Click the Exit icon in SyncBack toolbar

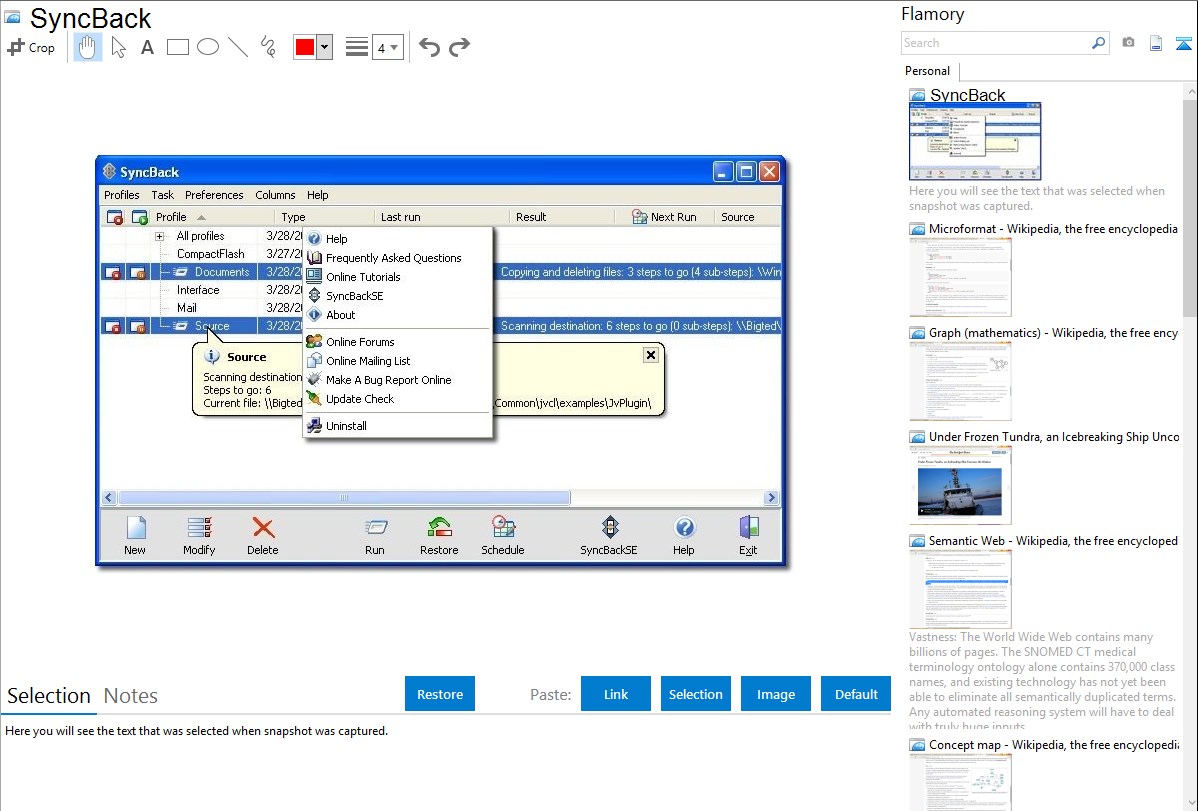point(748,527)
